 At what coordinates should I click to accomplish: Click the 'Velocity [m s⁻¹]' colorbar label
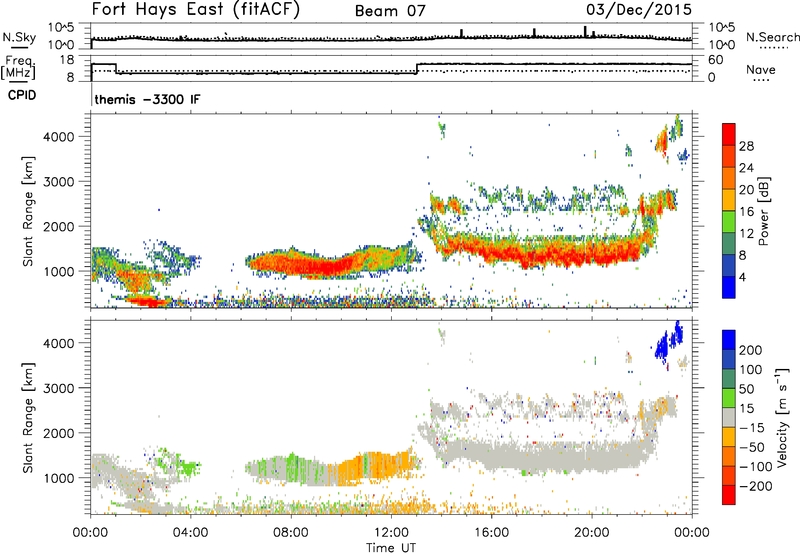point(782,417)
